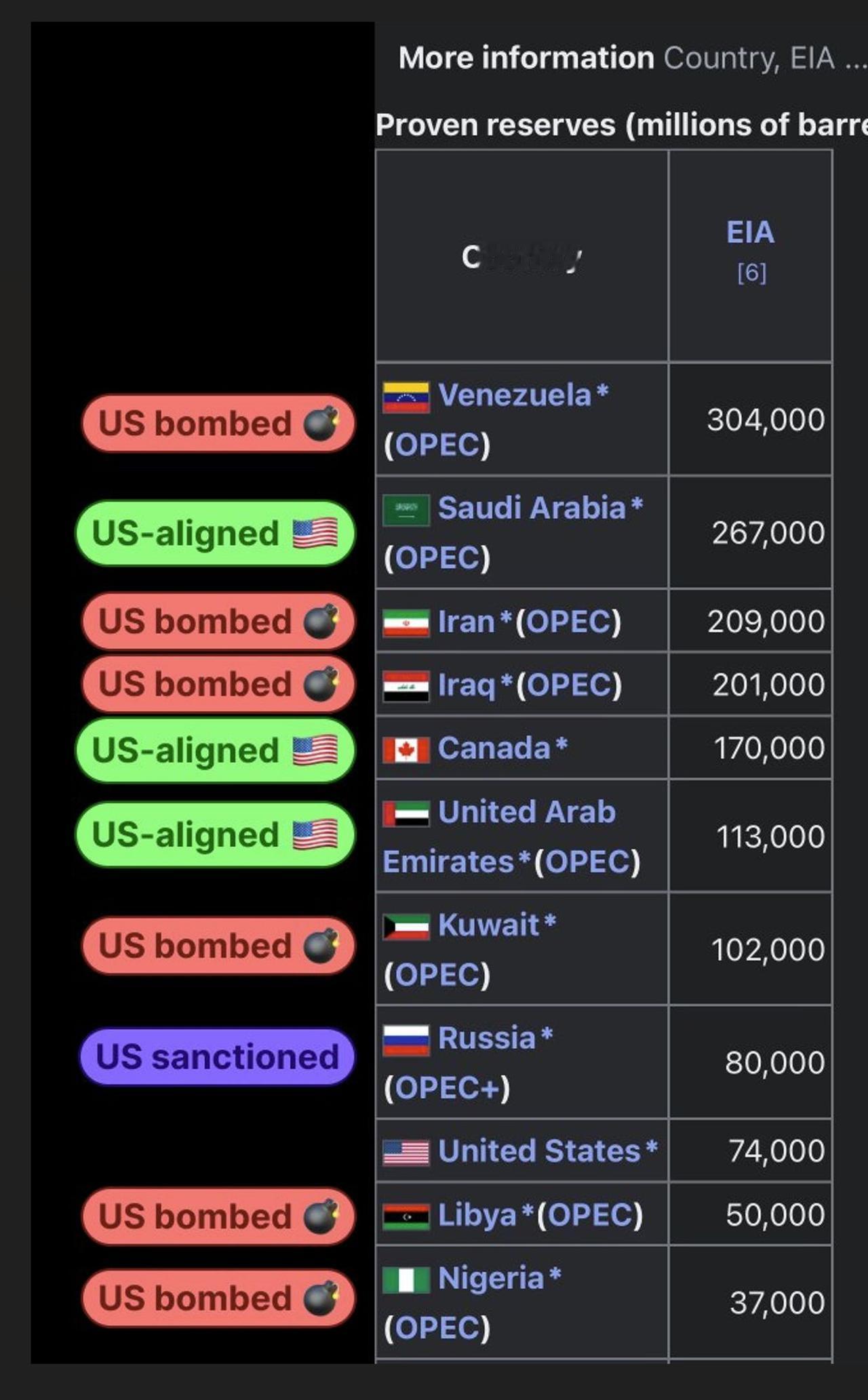This screenshot has height=1400, width=868.
Task: Click the United States flag in table
Action: coord(406,1152)
